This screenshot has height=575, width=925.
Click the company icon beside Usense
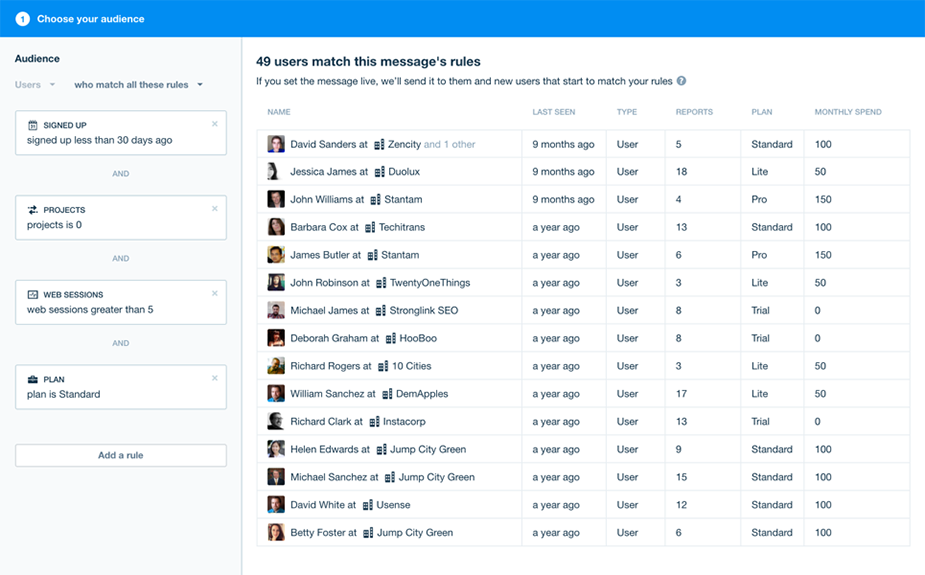coord(368,505)
